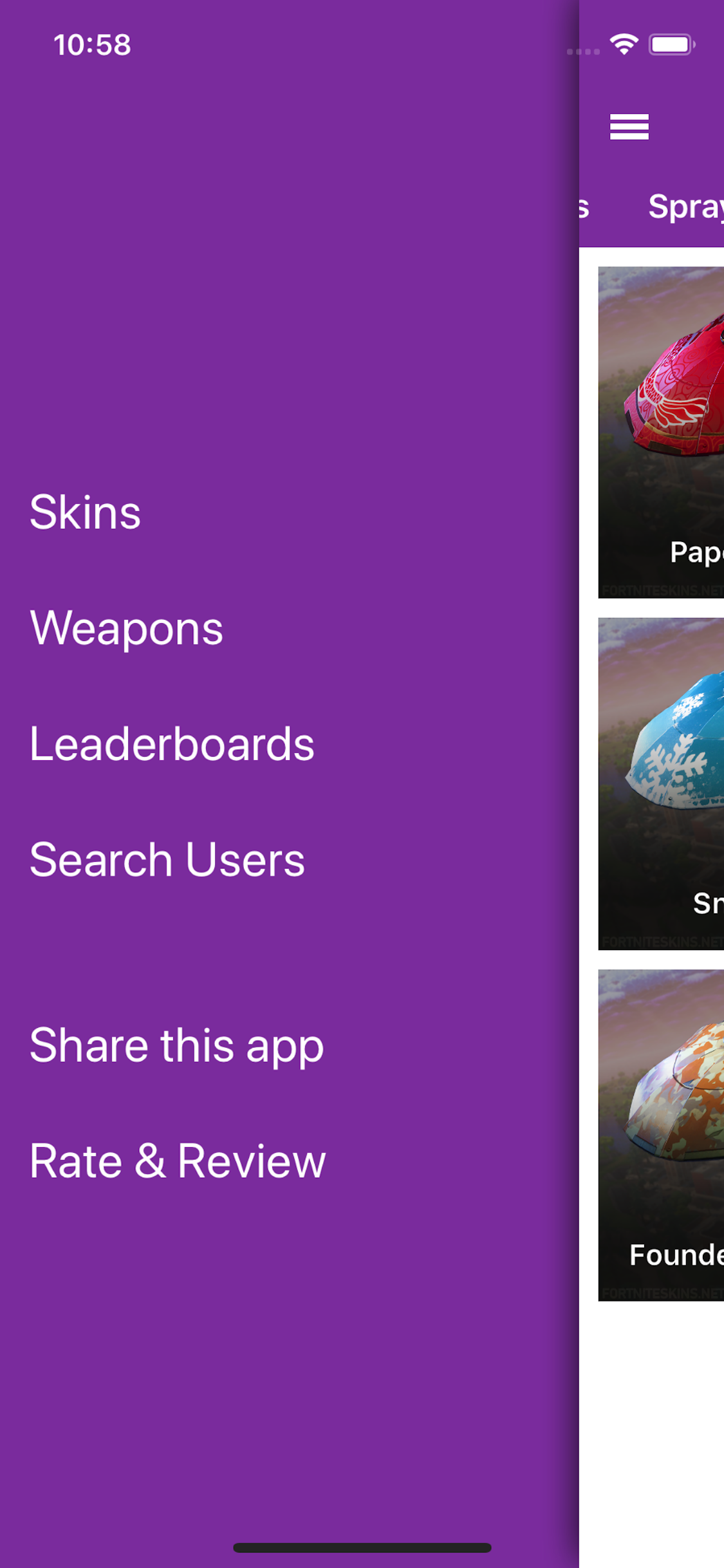Screen dimensions: 724x1568
Task: Select Search Users in the drawer
Action: 167,861
